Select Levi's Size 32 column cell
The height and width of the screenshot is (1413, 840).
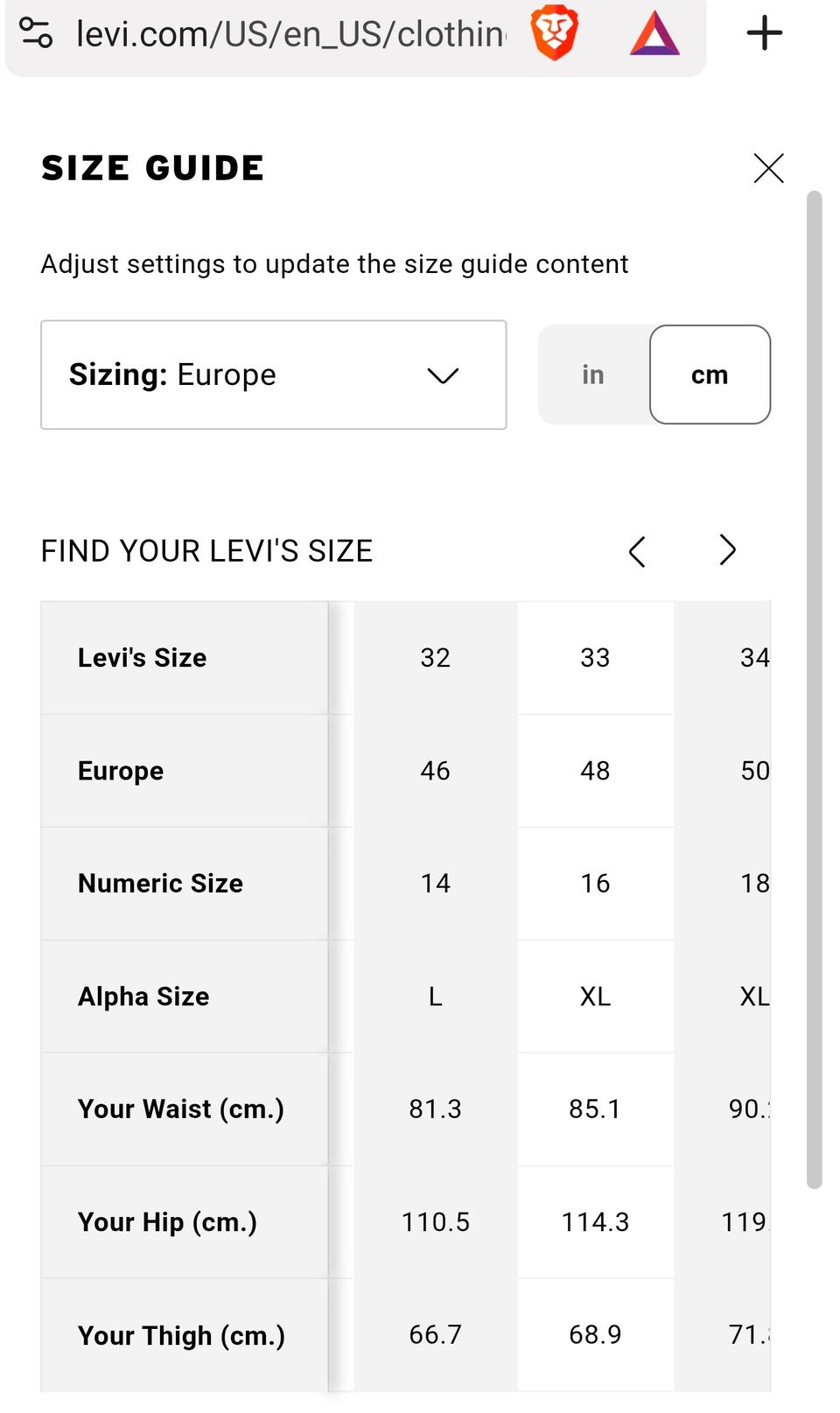(435, 658)
